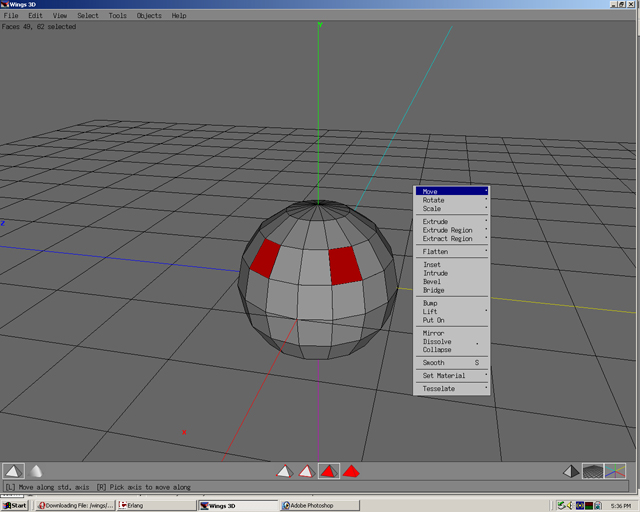This screenshot has height=512, width=640.
Task: Switch to face selection mode icon
Action: point(328,471)
